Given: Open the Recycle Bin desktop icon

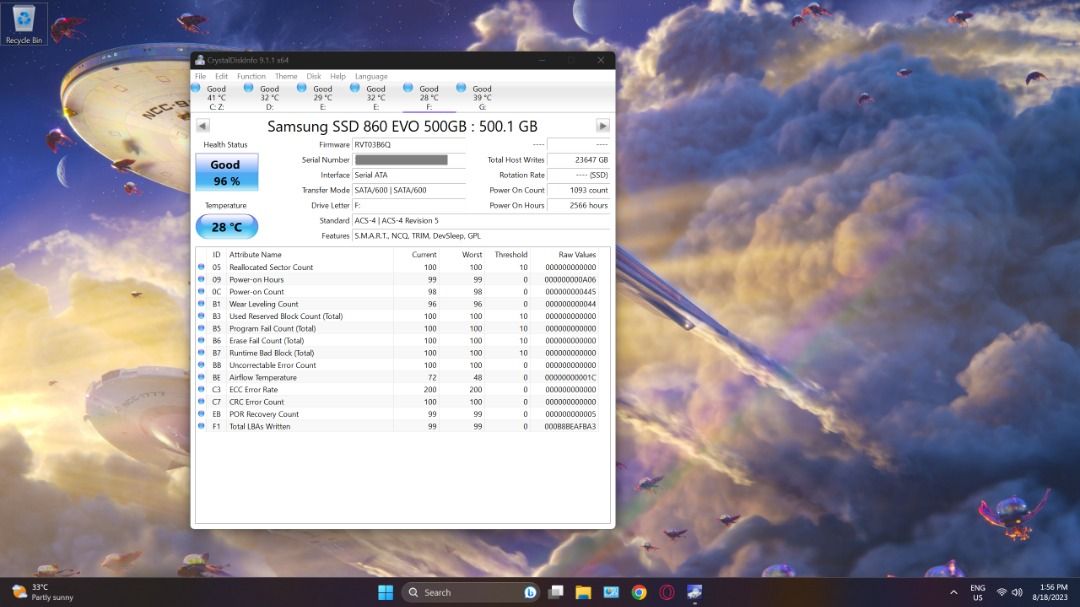Looking at the screenshot, I should pyautogui.click(x=23, y=24).
